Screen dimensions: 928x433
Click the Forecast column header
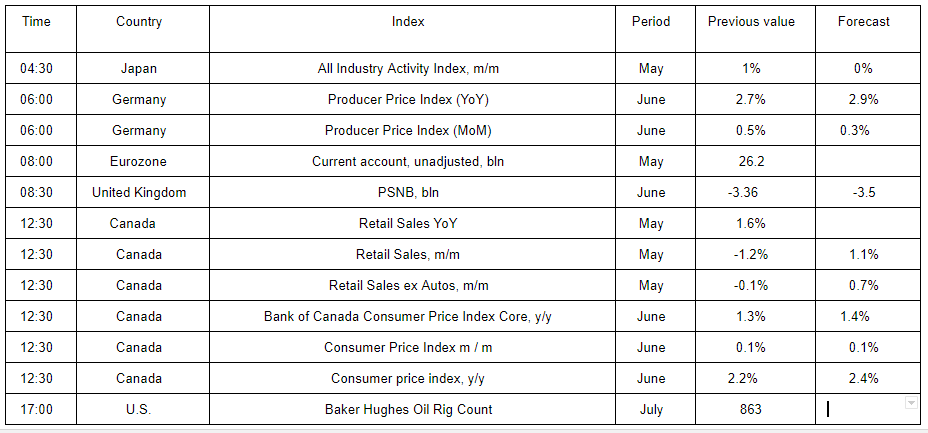coord(864,22)
